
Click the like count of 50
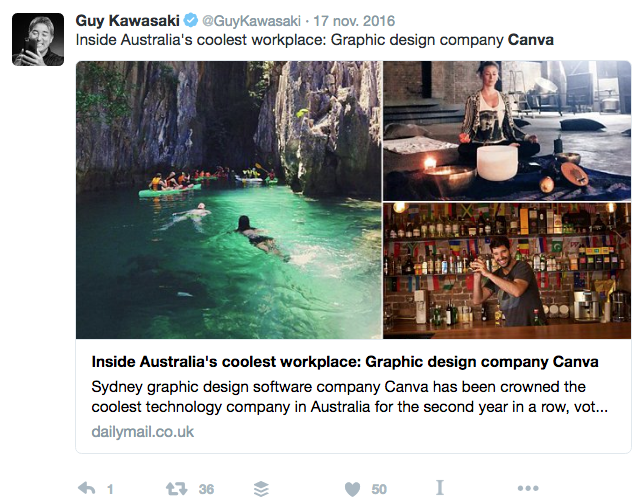pos(379,489)
